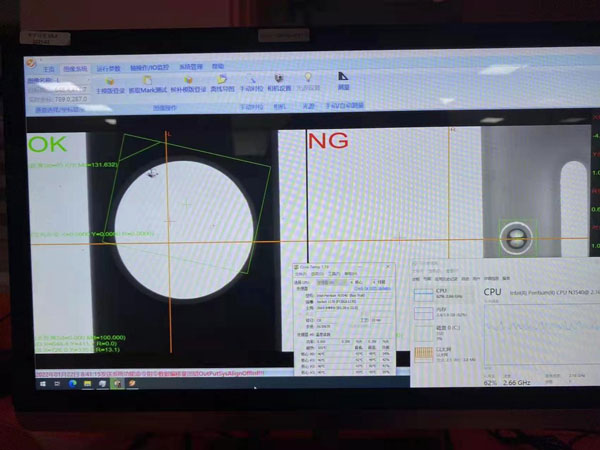The image size is (600, 450).
Task: Go to the 系统管理 tab
Action: pos(189,68)
